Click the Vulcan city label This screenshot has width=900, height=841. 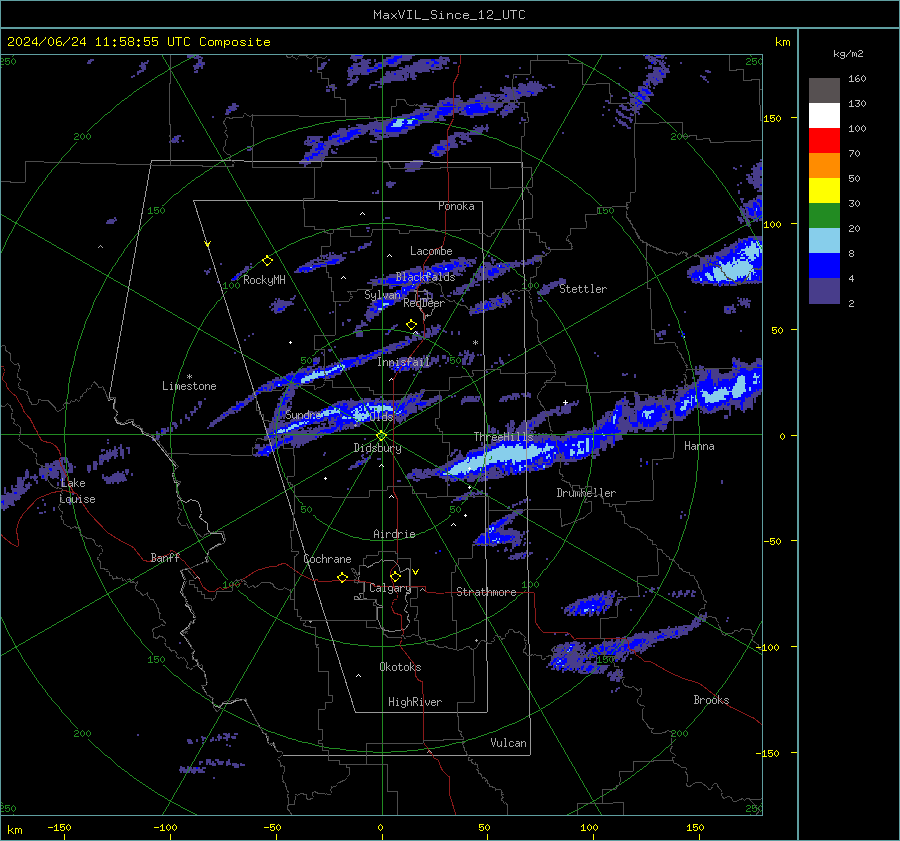tap(508, 743)
